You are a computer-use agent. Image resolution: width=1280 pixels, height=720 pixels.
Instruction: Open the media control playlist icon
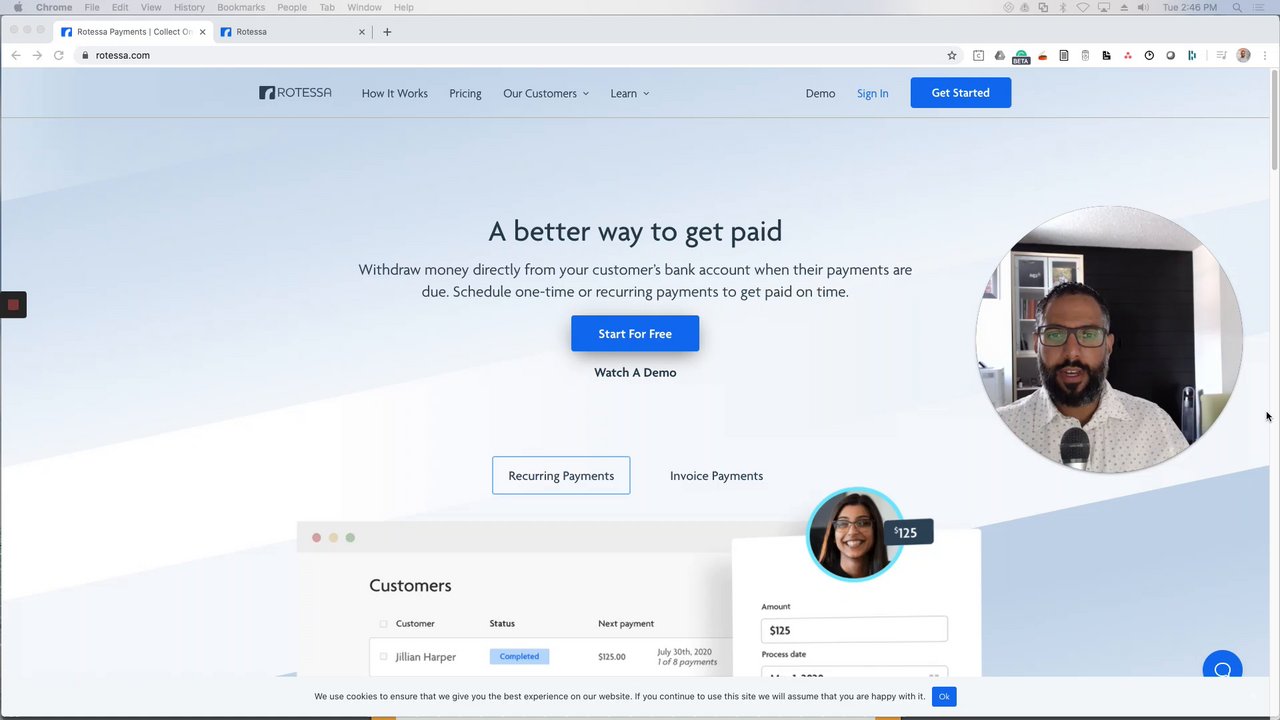point(1222,55)
